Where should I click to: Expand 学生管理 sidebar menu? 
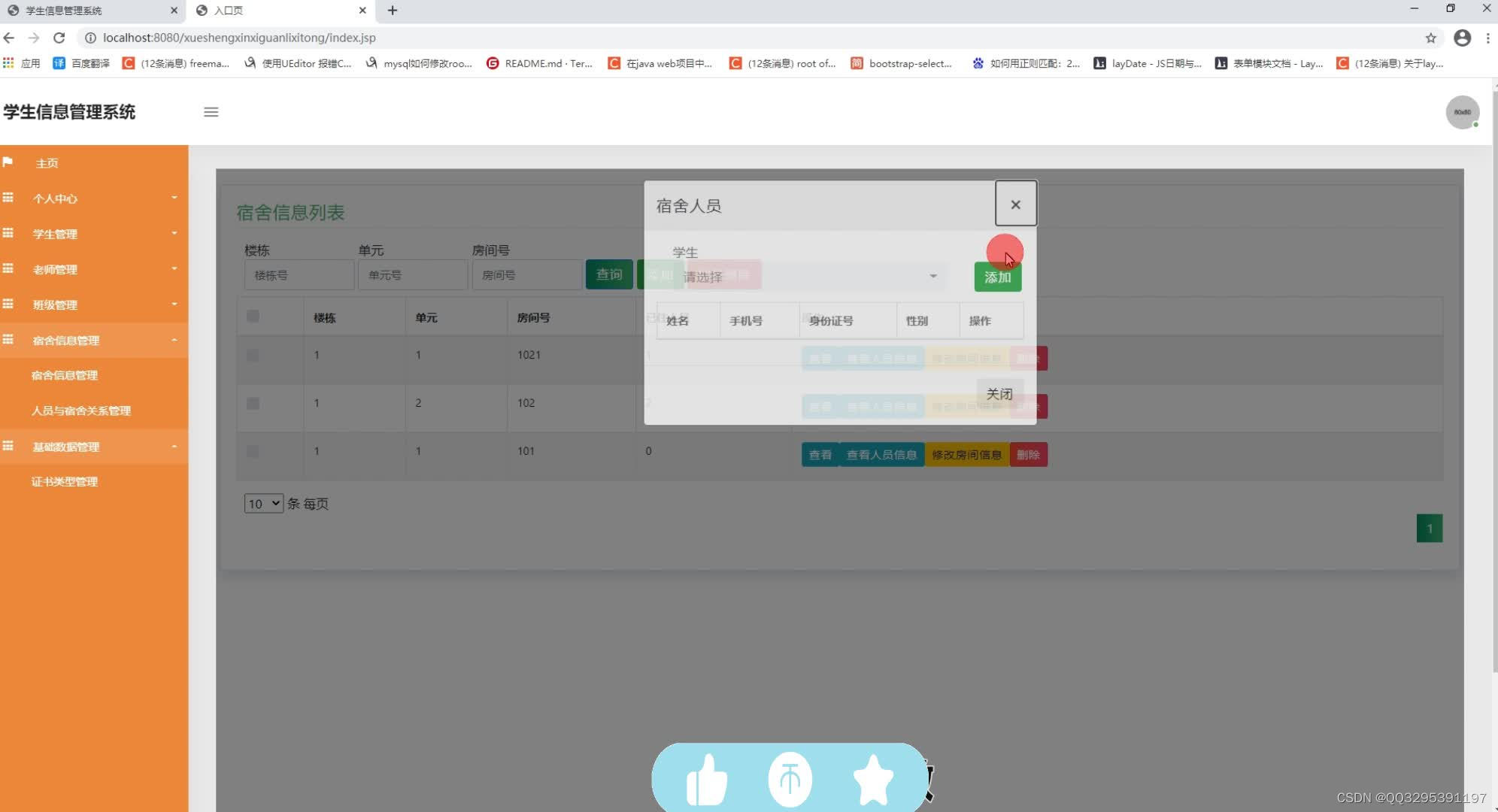94,234
